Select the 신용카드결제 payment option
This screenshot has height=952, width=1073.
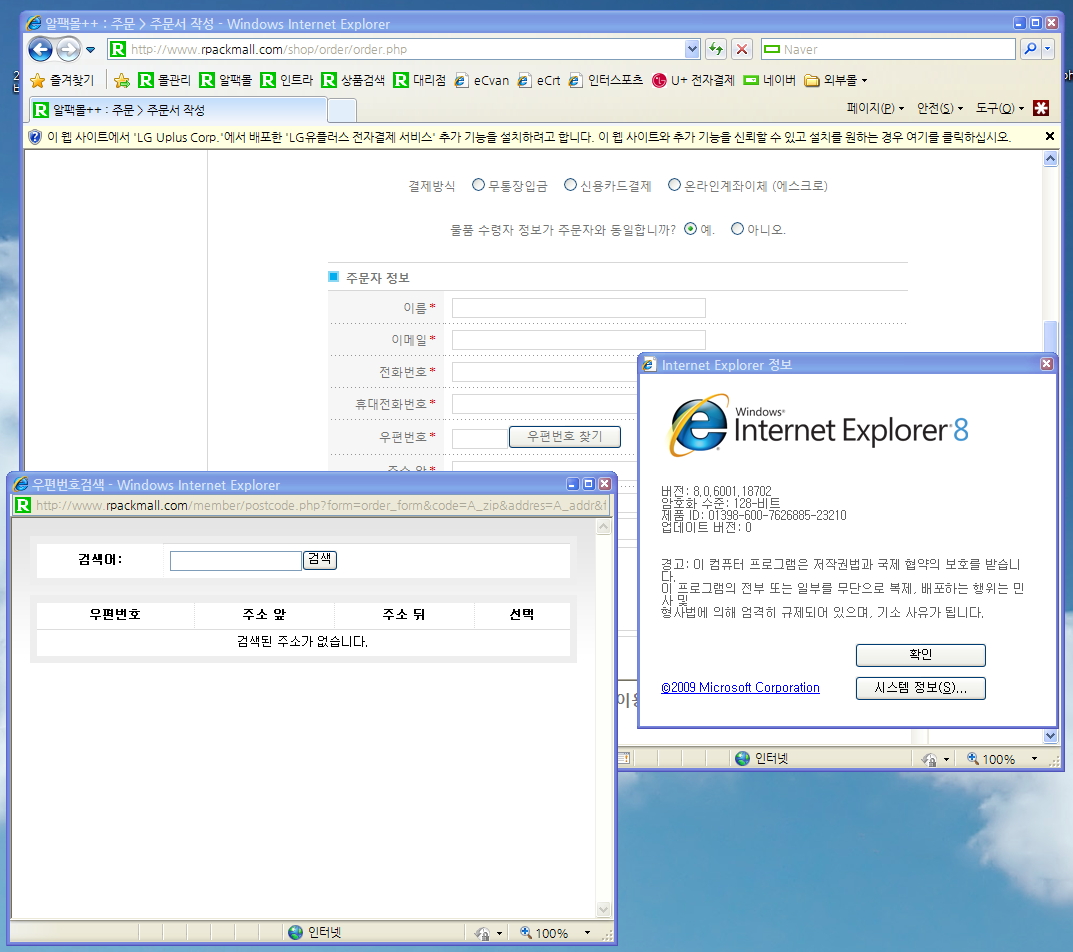(571, 185)
